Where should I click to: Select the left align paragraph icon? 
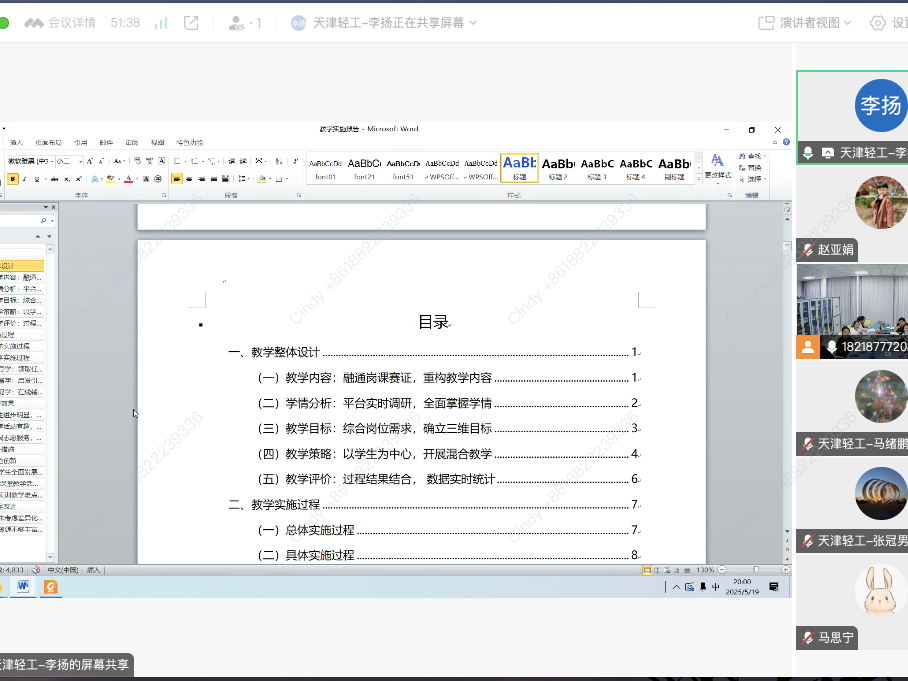177,179
